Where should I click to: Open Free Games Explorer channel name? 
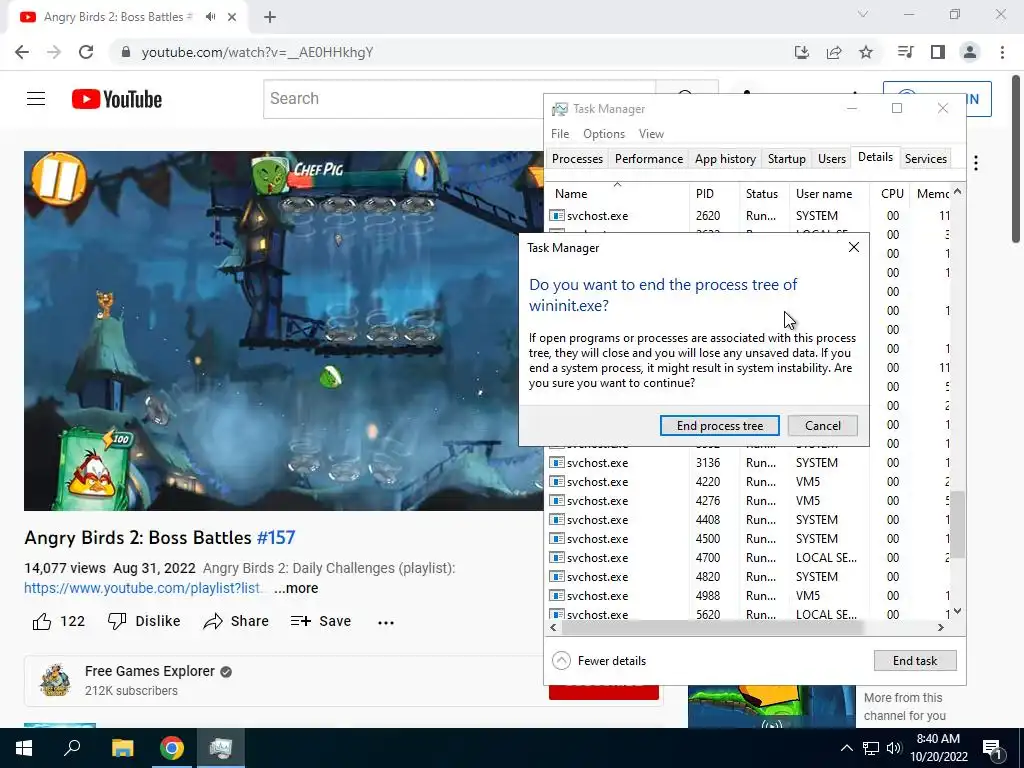point(150,671)
